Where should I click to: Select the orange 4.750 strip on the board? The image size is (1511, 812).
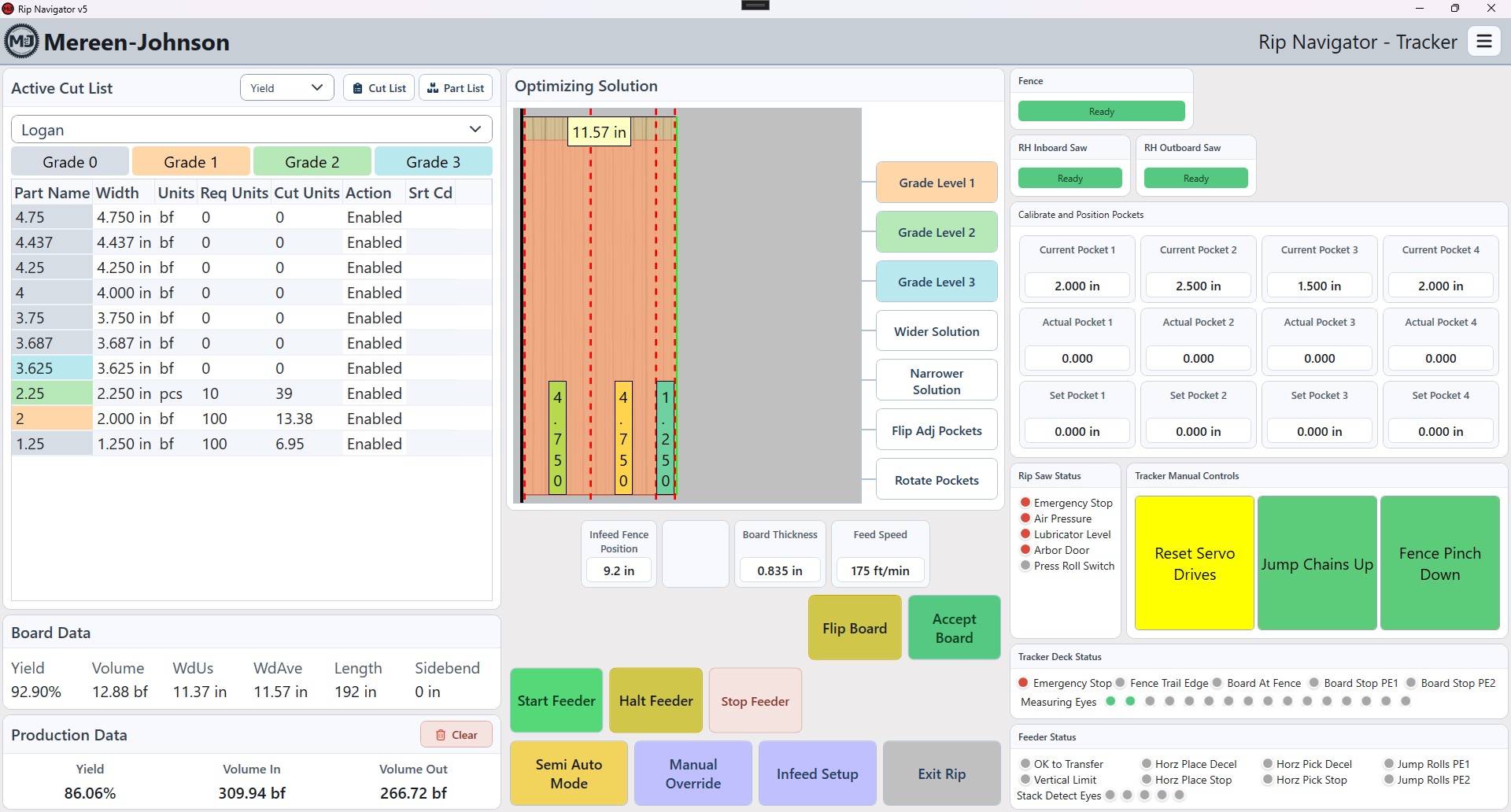[x=623, y=438]
